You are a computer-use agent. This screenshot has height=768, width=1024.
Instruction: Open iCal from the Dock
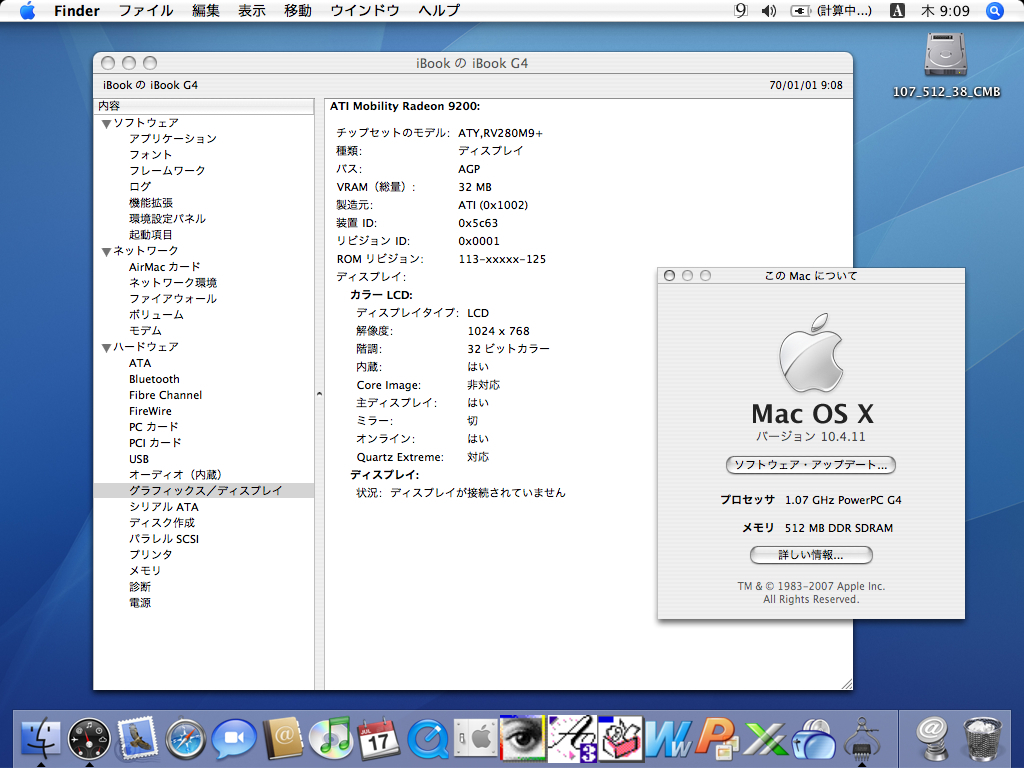[378, 740]
